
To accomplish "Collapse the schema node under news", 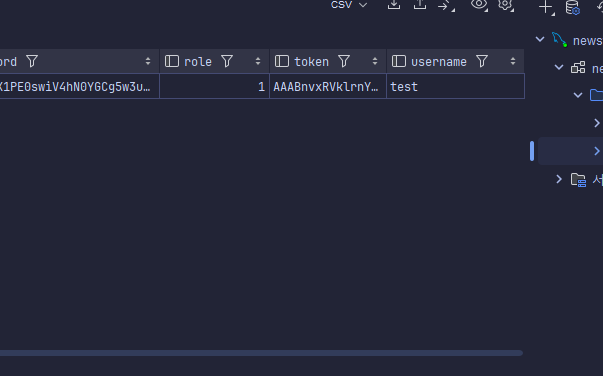I will pos(559,68).
